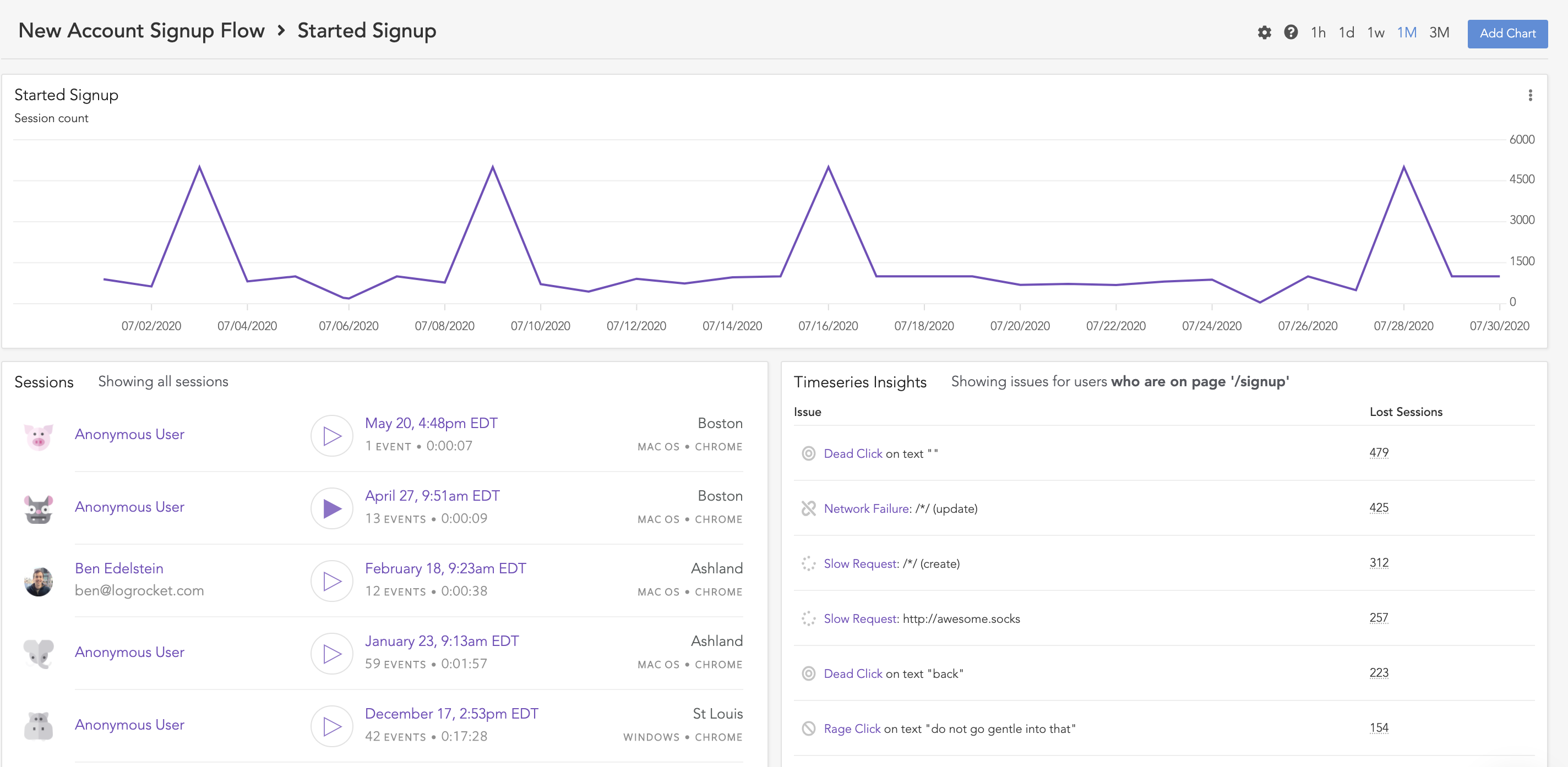The image size is (1568, 767).
Task: Open settings gear icon in header
Action: 1264,33
